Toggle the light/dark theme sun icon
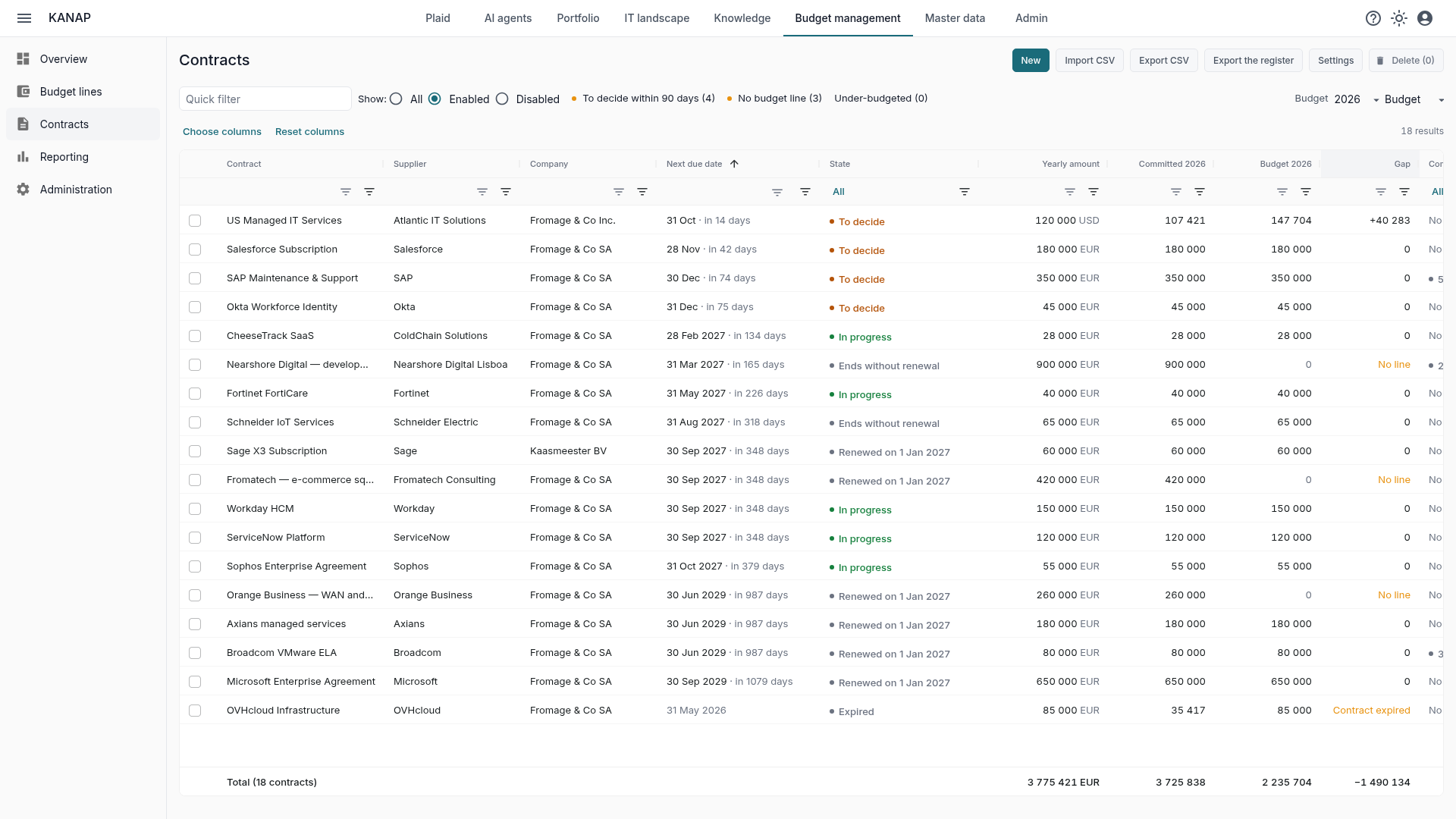 click(x=1399, y=18)
